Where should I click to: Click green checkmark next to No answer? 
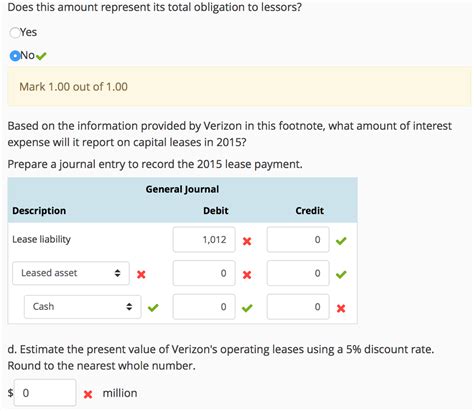click(x=41, y=56)
